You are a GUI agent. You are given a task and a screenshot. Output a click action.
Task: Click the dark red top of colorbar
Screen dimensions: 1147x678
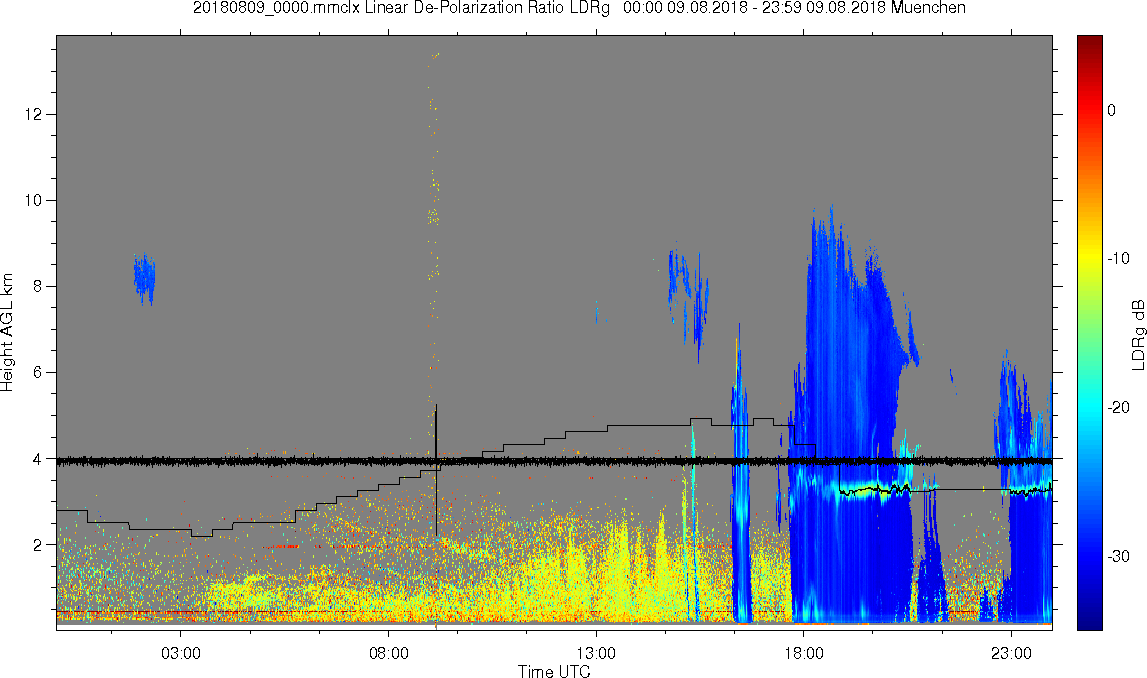point(1089,42)
